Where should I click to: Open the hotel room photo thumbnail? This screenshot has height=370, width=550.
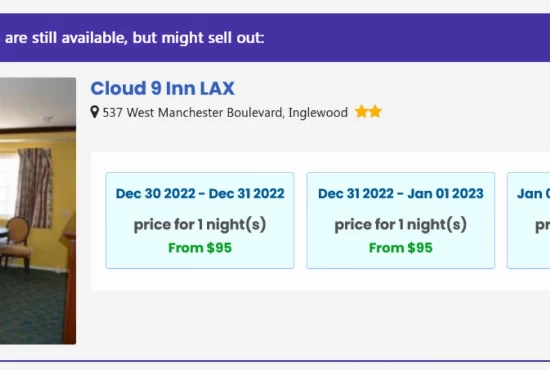tap(38, 210)
